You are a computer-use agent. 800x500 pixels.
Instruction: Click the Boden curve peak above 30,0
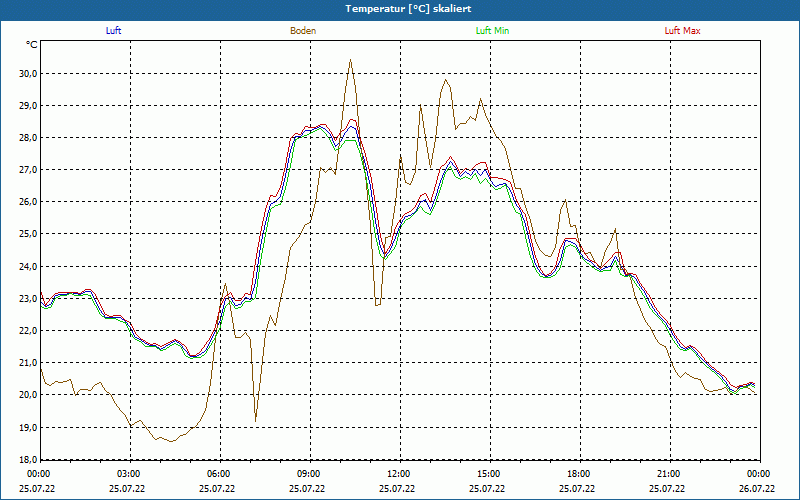350,60
